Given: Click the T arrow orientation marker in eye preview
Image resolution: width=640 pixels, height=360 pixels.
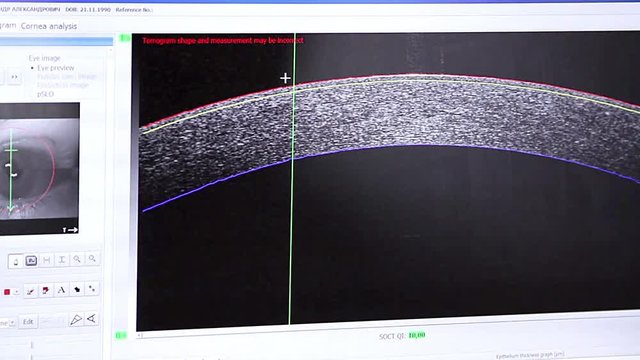Looking at the screenshot, I should pyautogui.click(x=70, y=230).
